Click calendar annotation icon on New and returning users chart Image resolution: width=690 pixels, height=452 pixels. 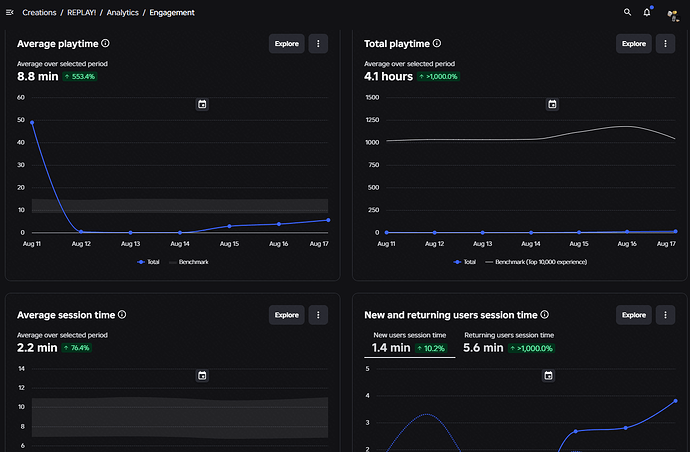tap(548, 376)
